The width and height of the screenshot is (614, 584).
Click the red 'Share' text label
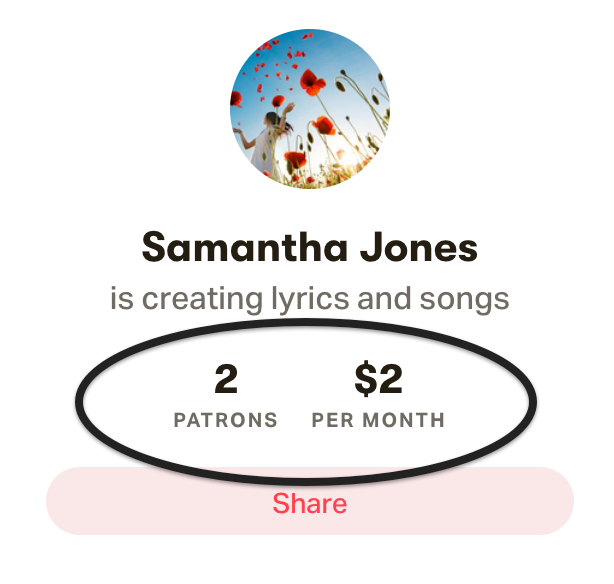coord(310,503)
